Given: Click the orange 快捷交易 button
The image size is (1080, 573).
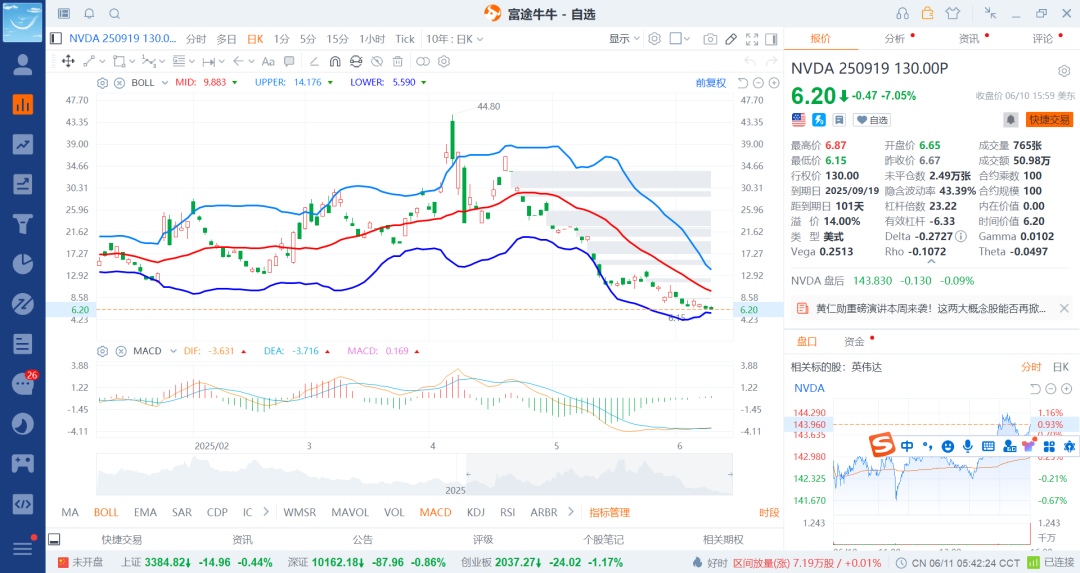Looking at the screenshot, I should coord(1049,120).
